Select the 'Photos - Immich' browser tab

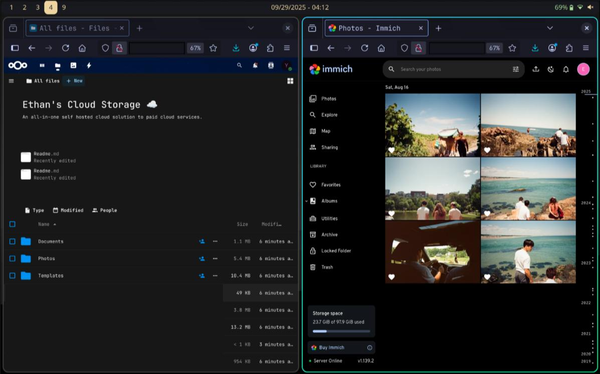(x=377, y=28)
